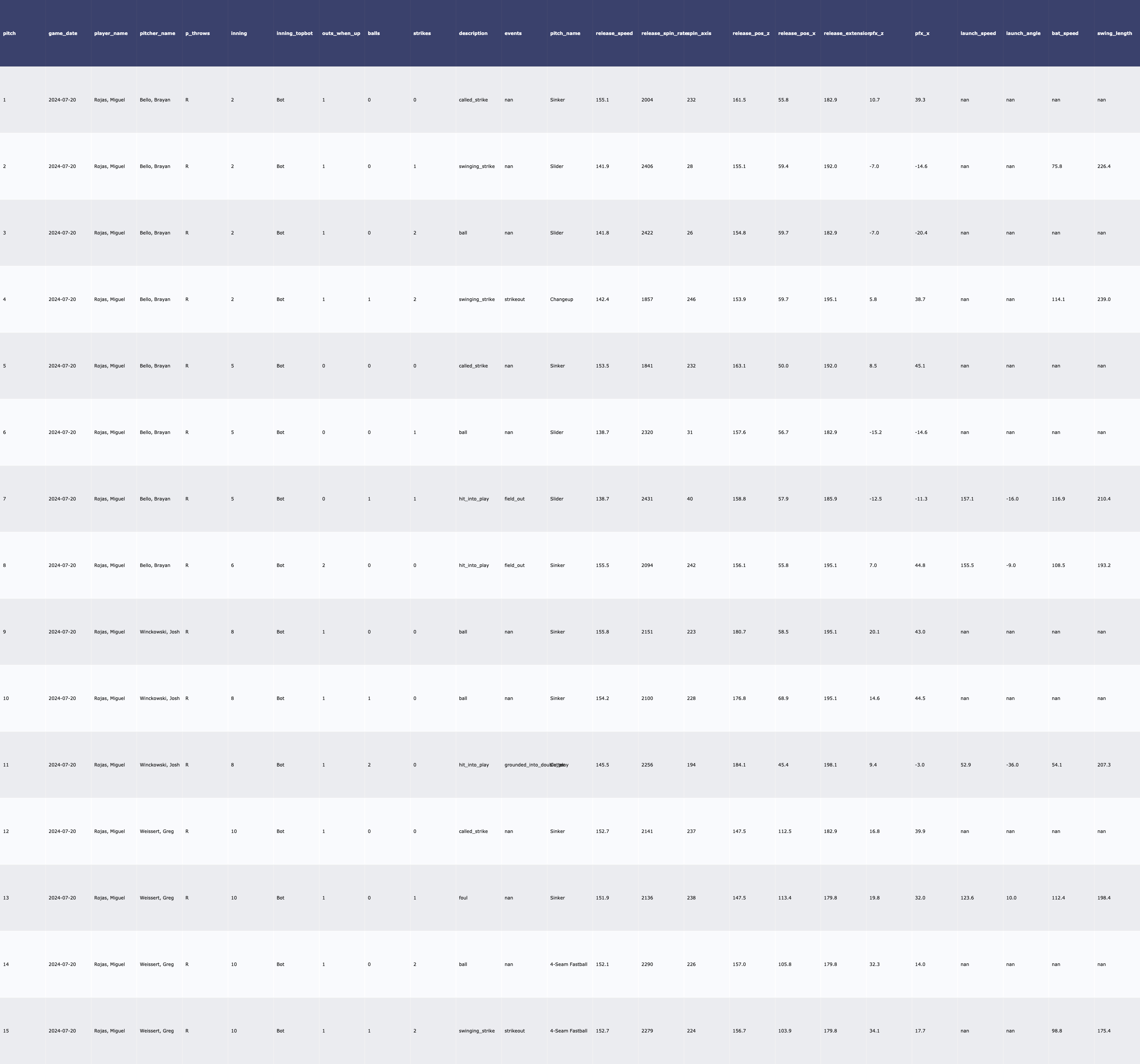Click the spin_axis column header
The height and width of the screenshot is (1064, 1140).
(x=700, y=33)
